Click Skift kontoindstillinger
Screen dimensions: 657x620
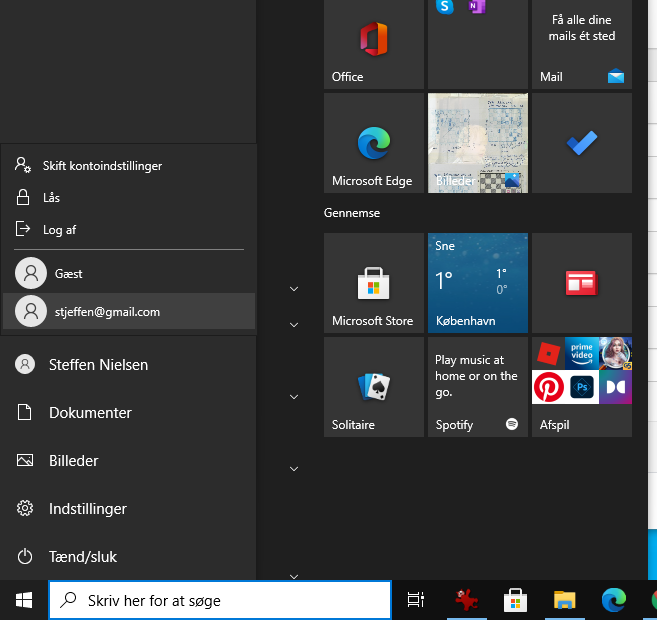pos(129,165)
